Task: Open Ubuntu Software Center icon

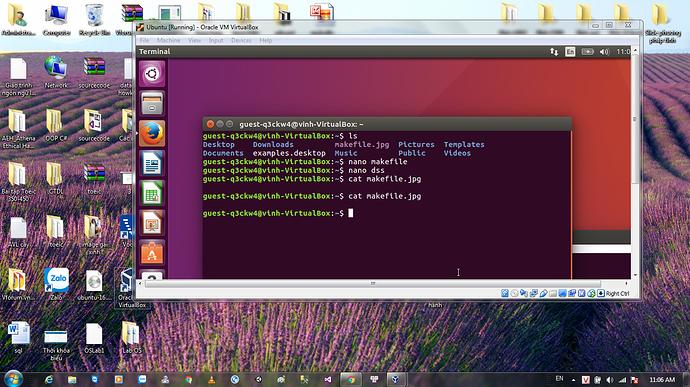Action: click(152, 253)
